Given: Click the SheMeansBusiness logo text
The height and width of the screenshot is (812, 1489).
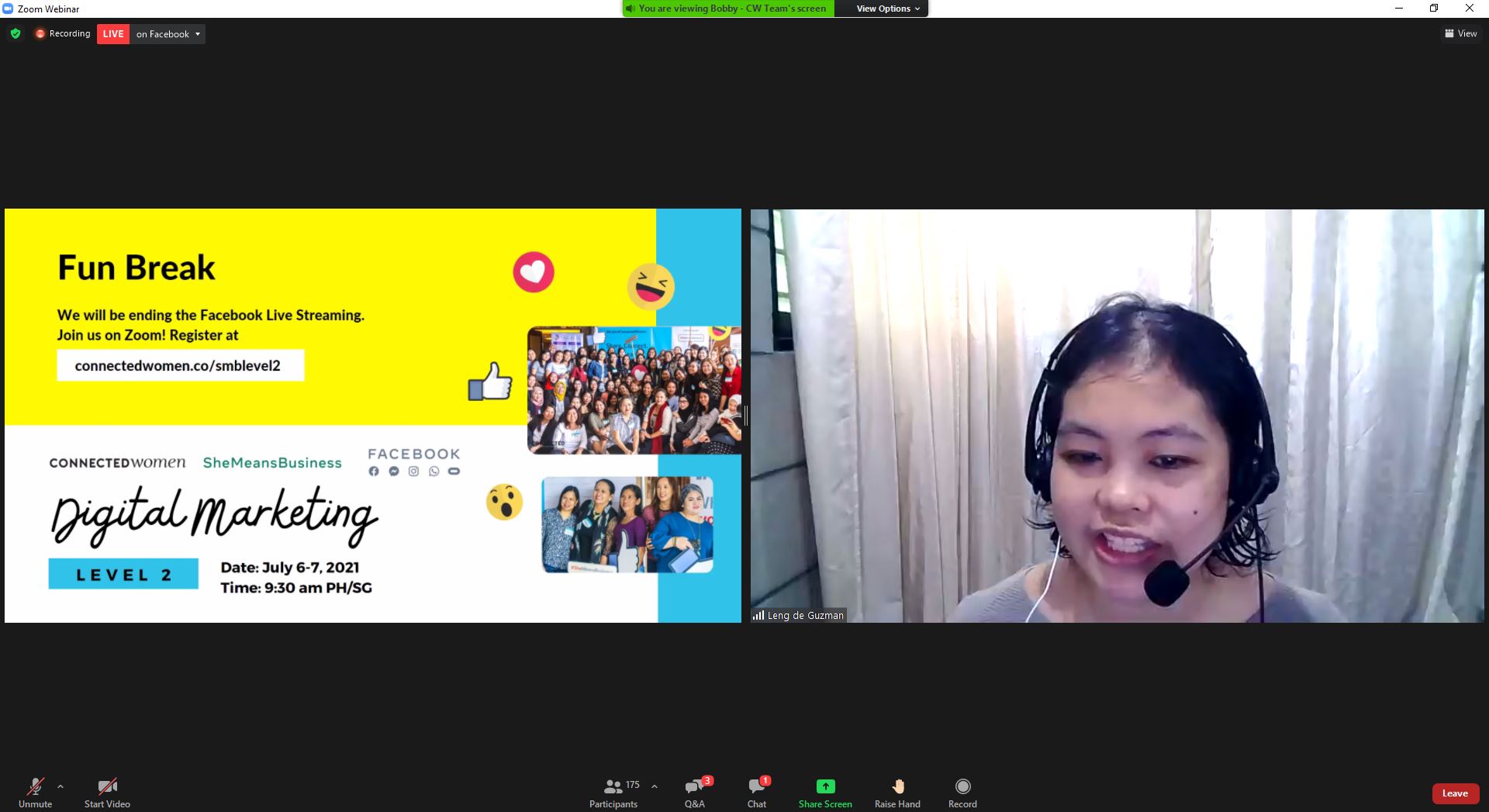Looking at the screenshot, I should pyautogui.click(x=272, y=462).
